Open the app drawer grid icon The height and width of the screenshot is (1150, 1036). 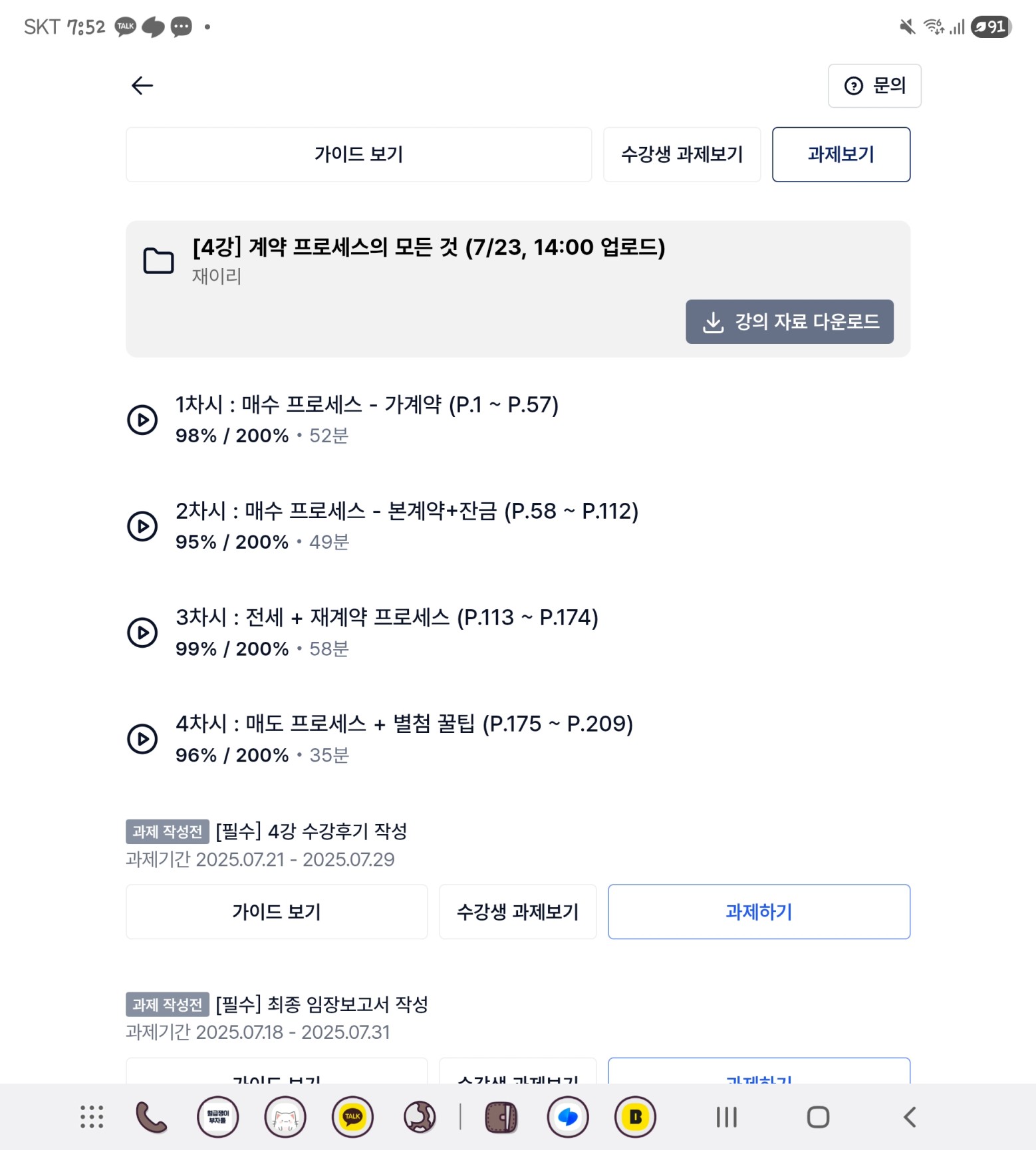[x=92, y=1117]
